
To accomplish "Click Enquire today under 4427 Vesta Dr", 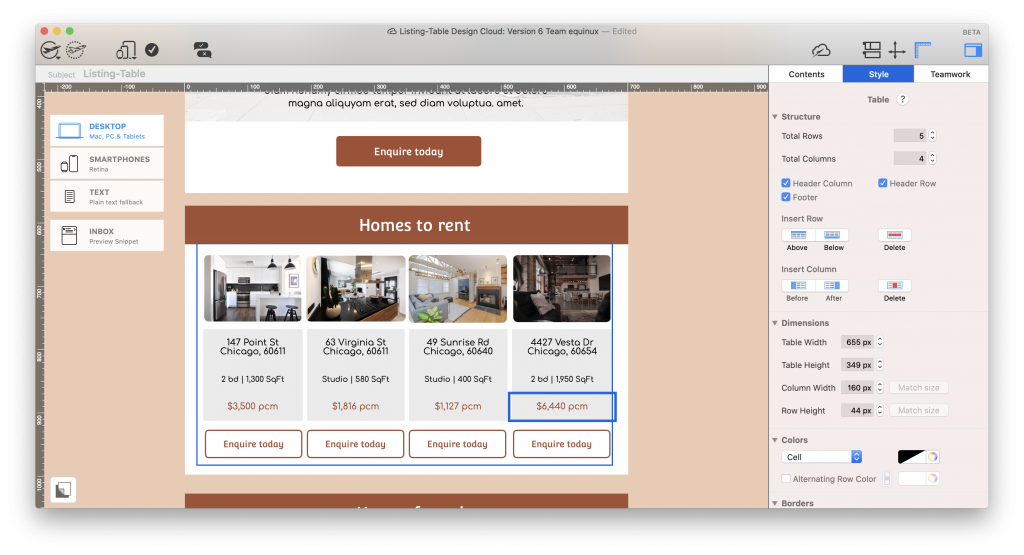I will coord(562,444).
